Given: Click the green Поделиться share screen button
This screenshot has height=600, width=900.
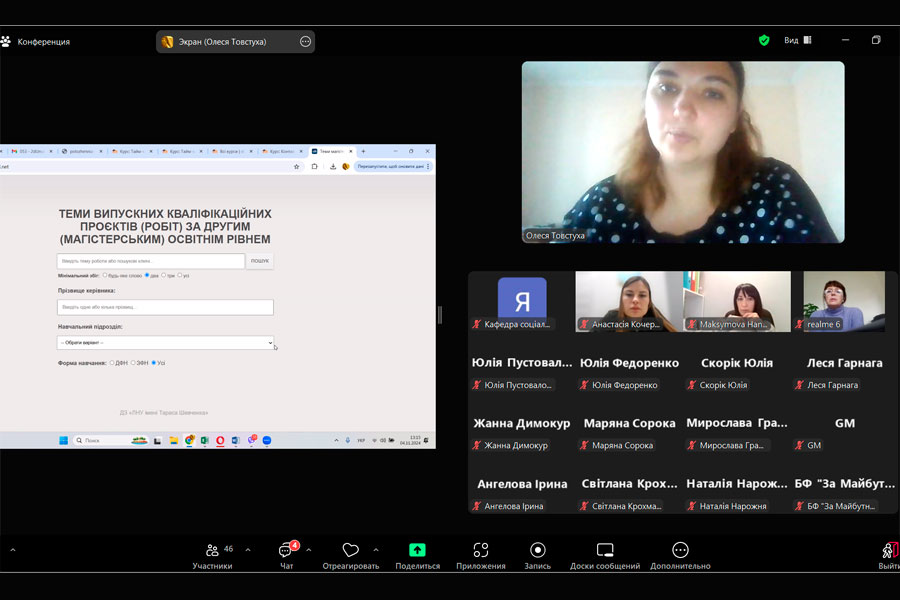Looking at the screenshot, I should [x=417, y=550].
